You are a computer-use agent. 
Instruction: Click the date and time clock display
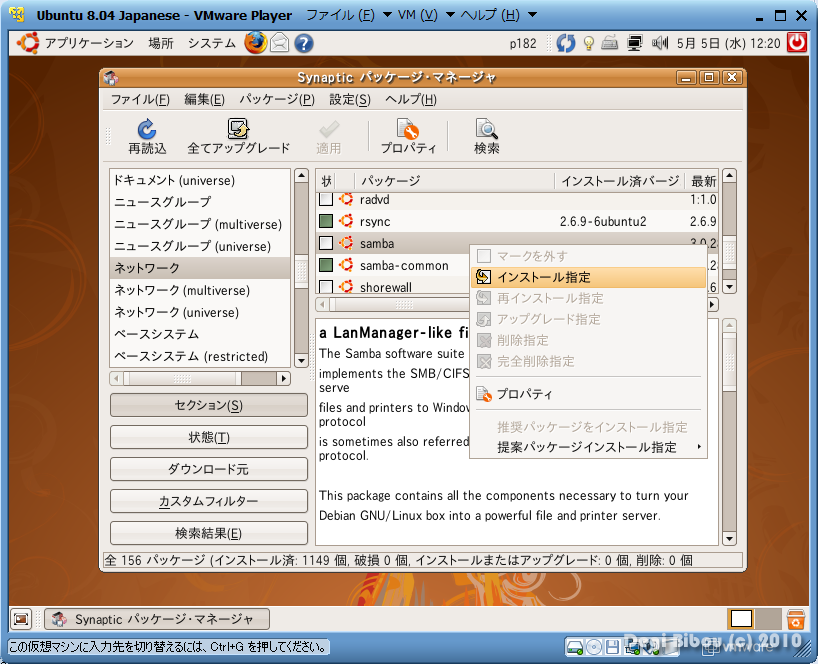[728, 43]
